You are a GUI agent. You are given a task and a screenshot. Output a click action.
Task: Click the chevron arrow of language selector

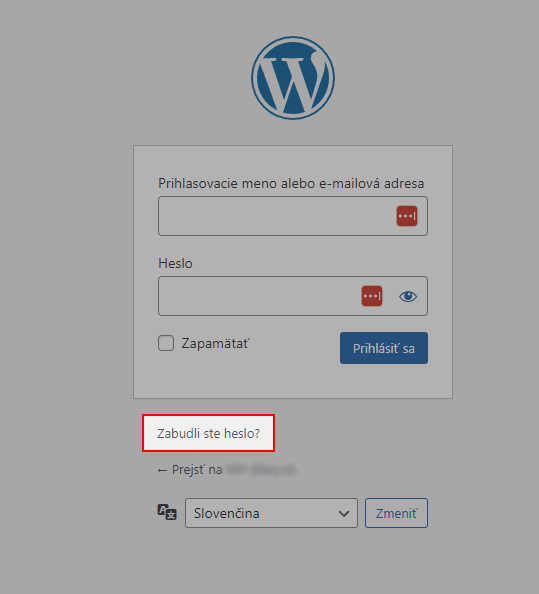tap(344, 514)
